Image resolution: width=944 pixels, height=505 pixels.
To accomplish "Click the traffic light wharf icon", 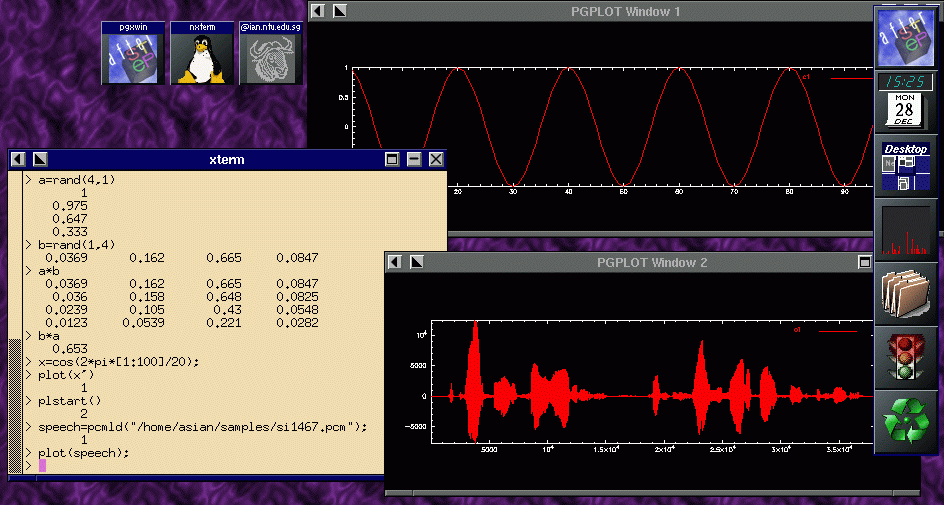I will [x=905, y=357].
